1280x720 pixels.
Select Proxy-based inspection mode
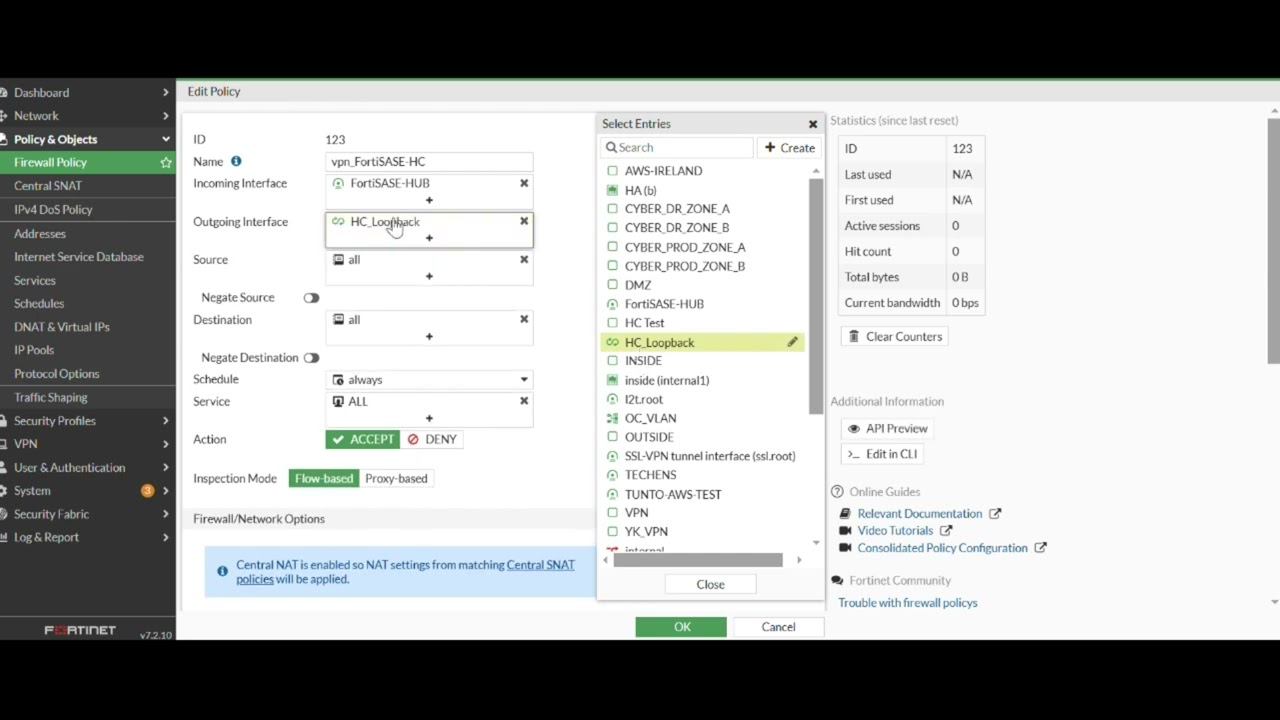point(396,478)
